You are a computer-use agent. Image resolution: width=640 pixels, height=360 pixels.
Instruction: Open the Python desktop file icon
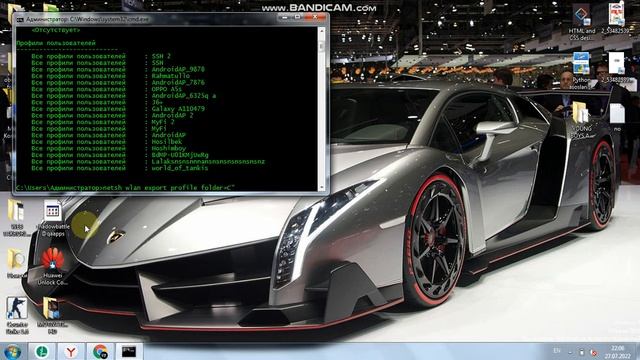pyautogui.click(x=581, y=70)
